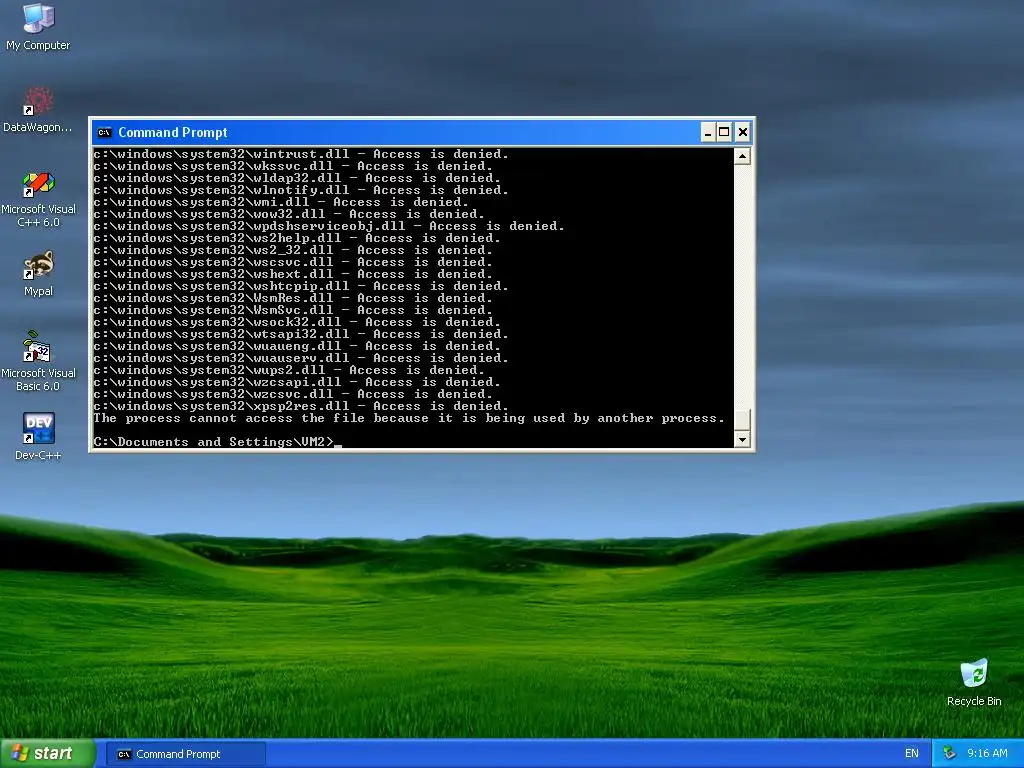Click the wpdshserviceobj.dll line
1024x768 pixels.
[328, 226]
